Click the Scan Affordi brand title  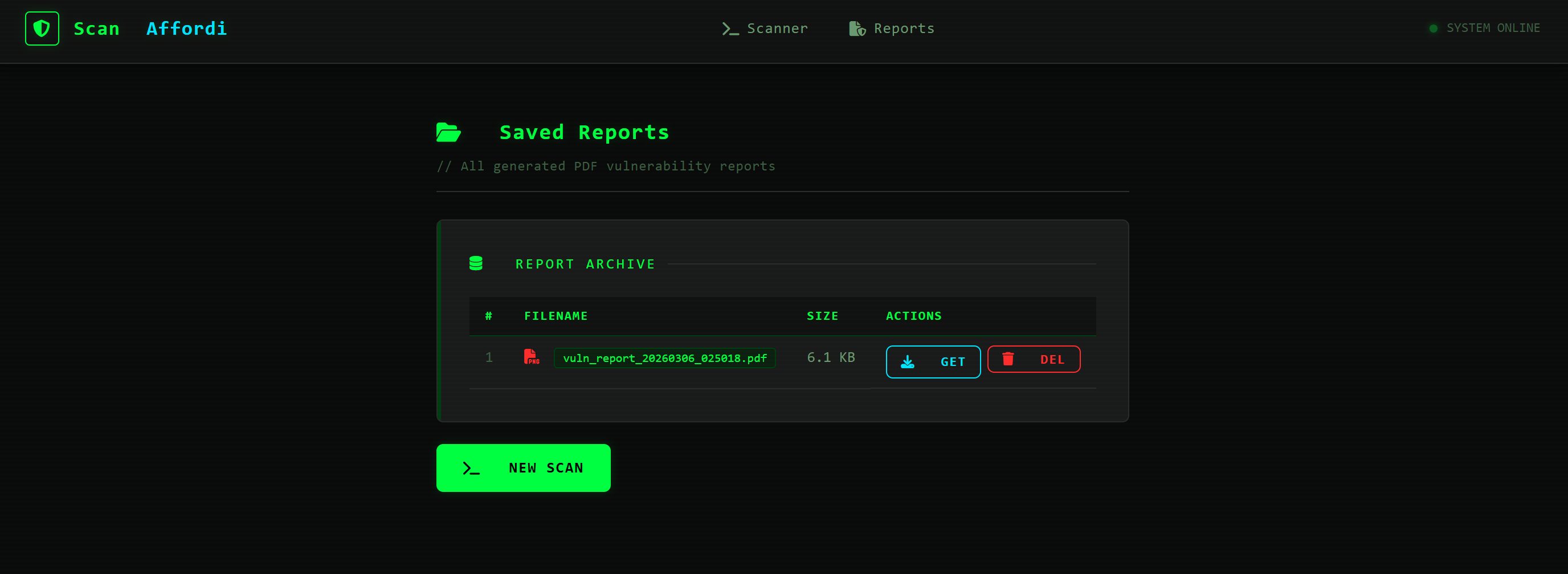pos(149,28)
